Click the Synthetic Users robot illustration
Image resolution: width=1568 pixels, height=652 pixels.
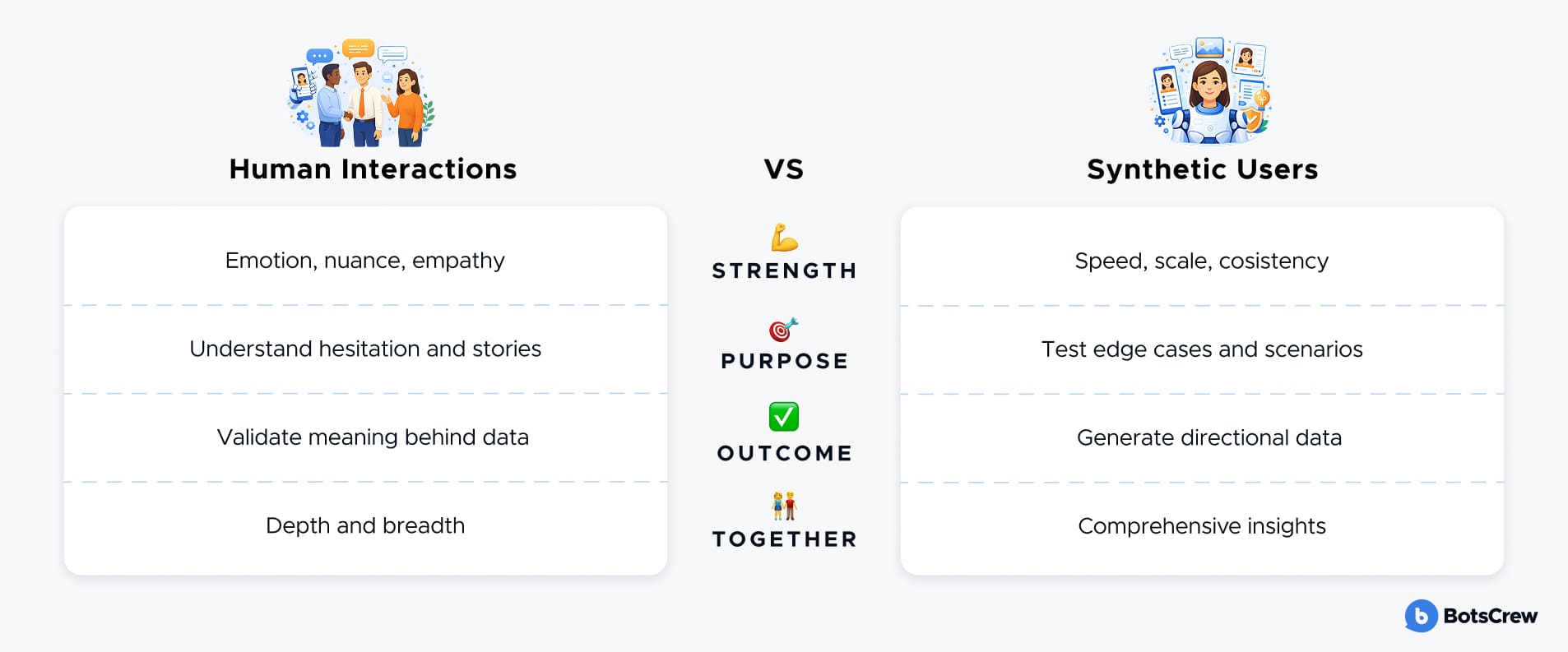pos(1209,90)
